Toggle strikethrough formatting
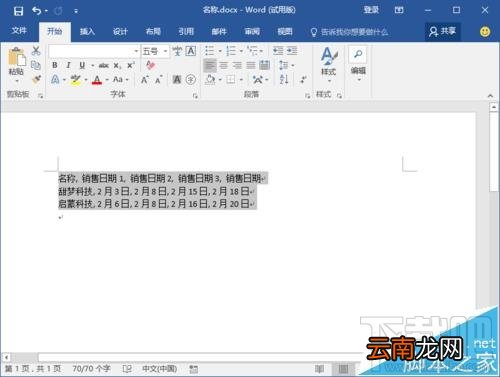Viewport: 500px width, 377px height. click(x=104, y=66)
